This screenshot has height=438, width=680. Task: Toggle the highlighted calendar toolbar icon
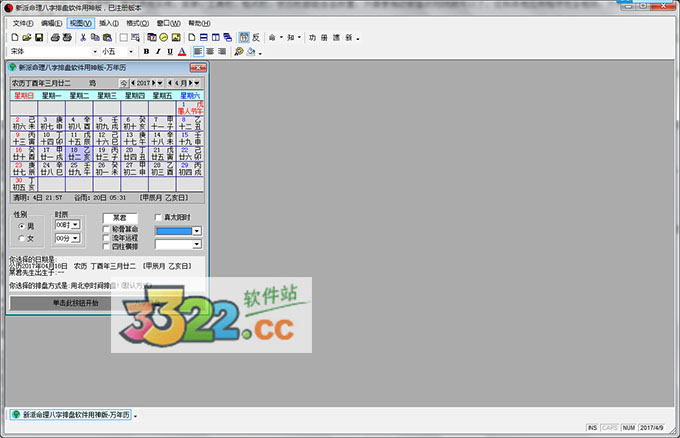244,38
